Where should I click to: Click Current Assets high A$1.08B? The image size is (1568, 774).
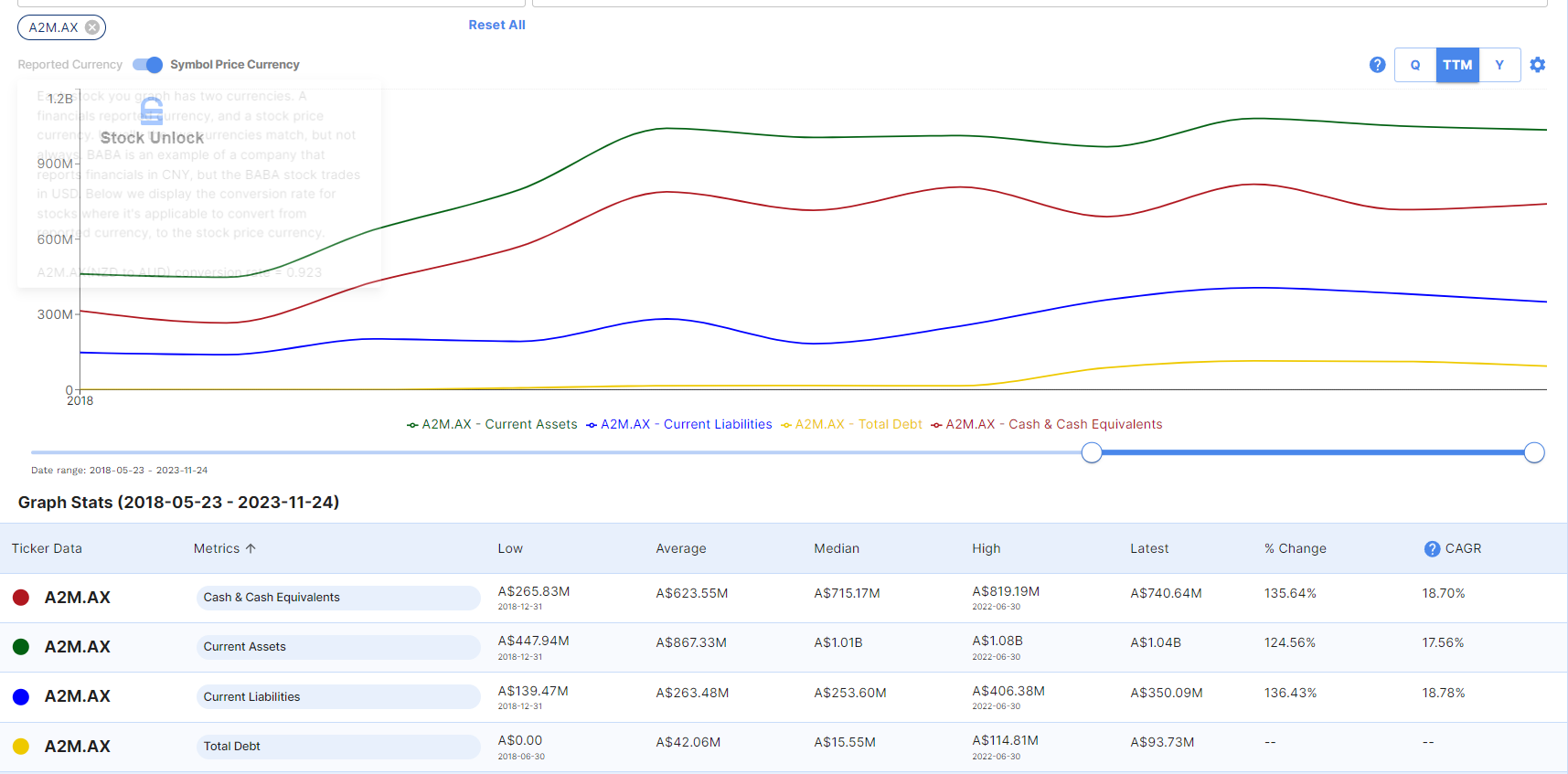[997, 641]
